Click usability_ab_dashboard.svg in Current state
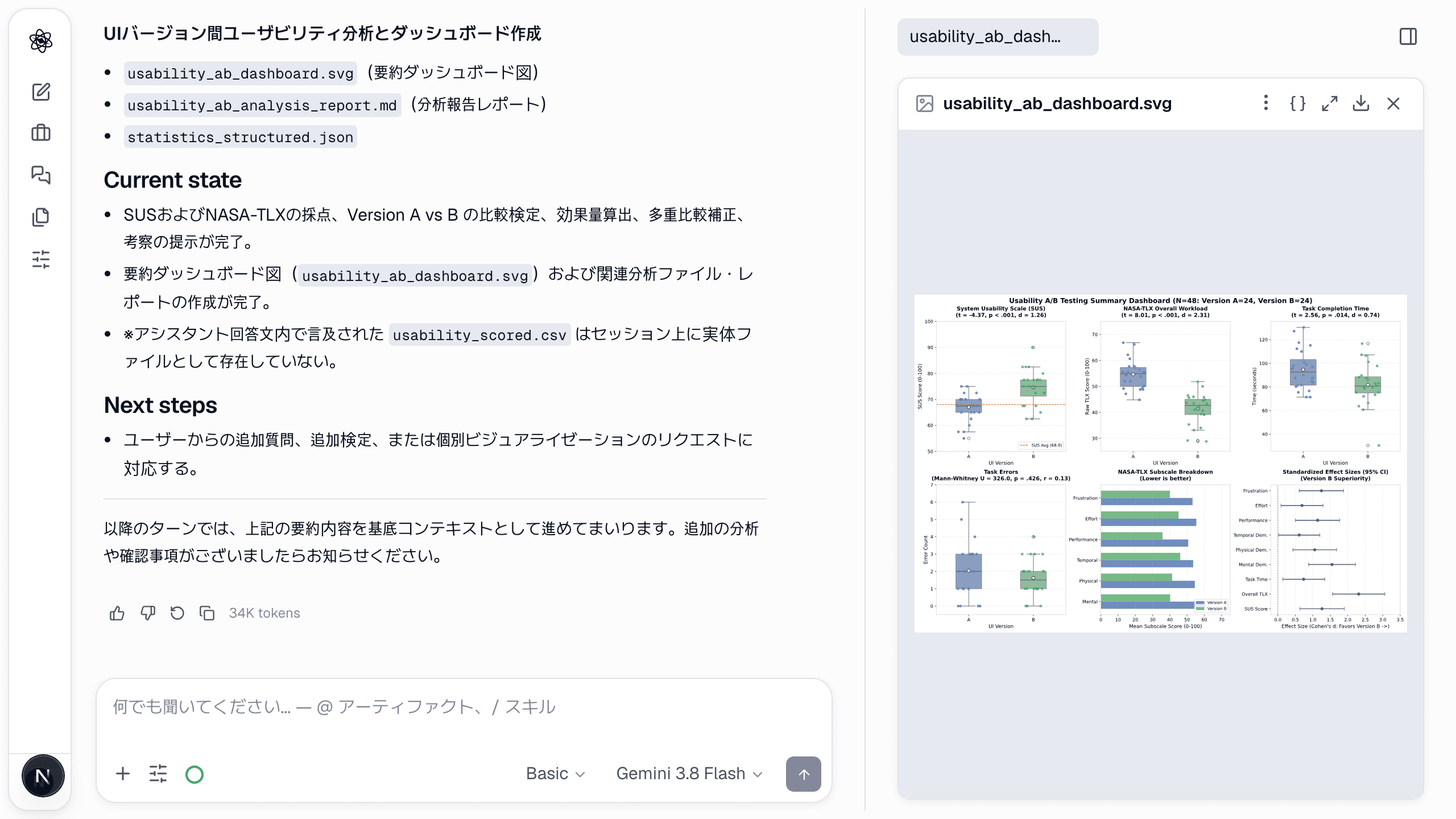The image size is (1456, 819). click(x=415, y=276)
